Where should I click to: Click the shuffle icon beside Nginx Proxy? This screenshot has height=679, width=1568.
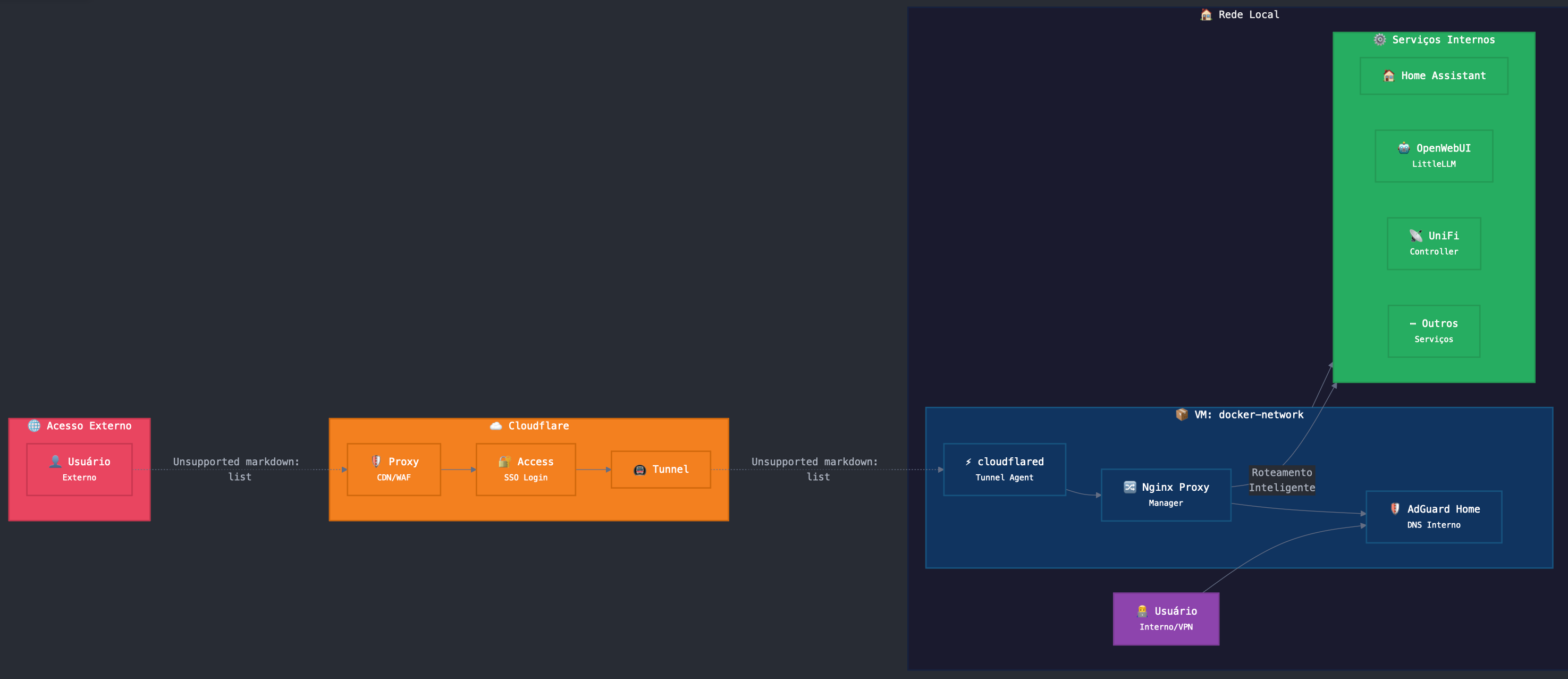coord(1129,487)
